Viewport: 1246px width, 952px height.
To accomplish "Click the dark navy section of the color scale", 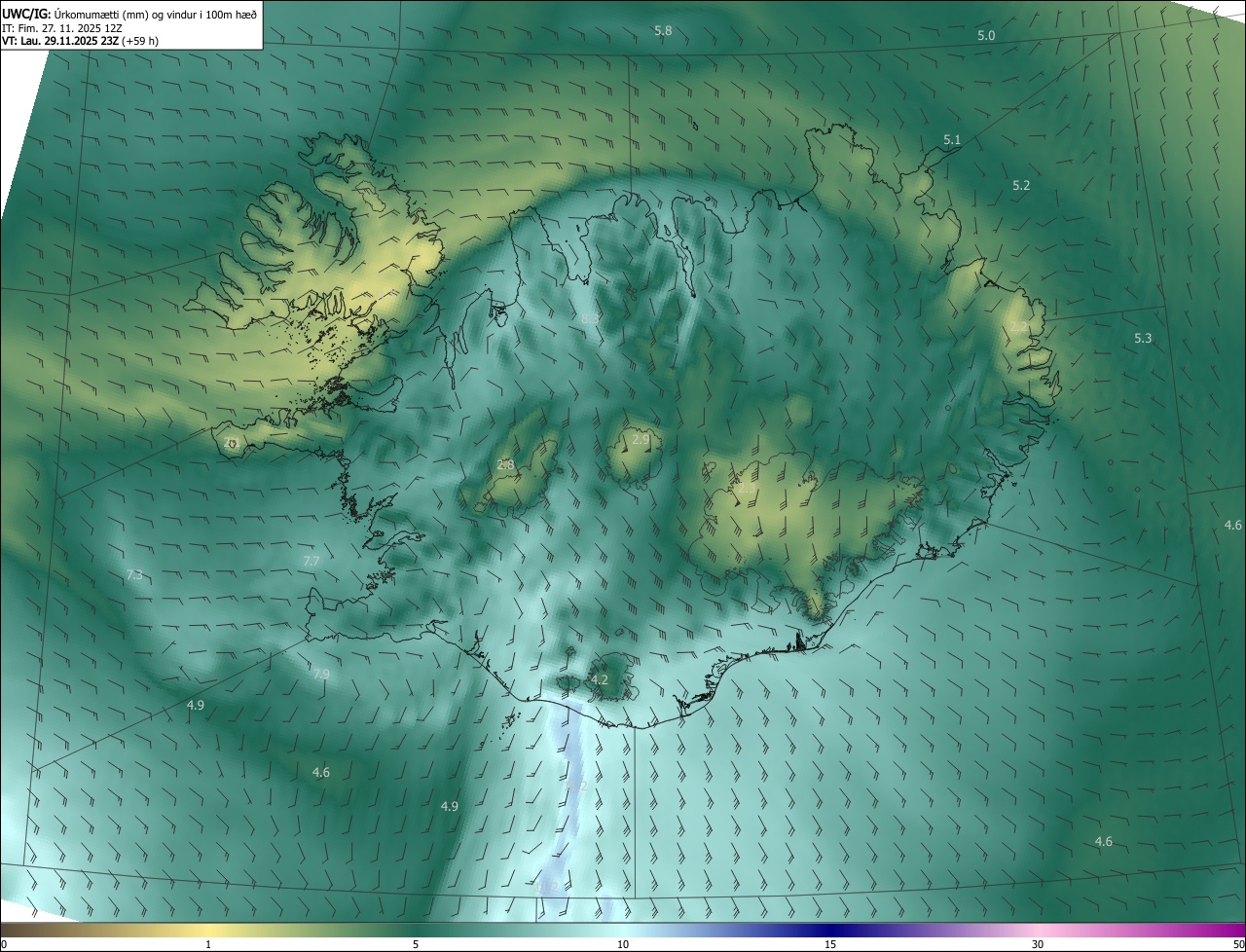I will pyautogui.click(x=830, y=931).
